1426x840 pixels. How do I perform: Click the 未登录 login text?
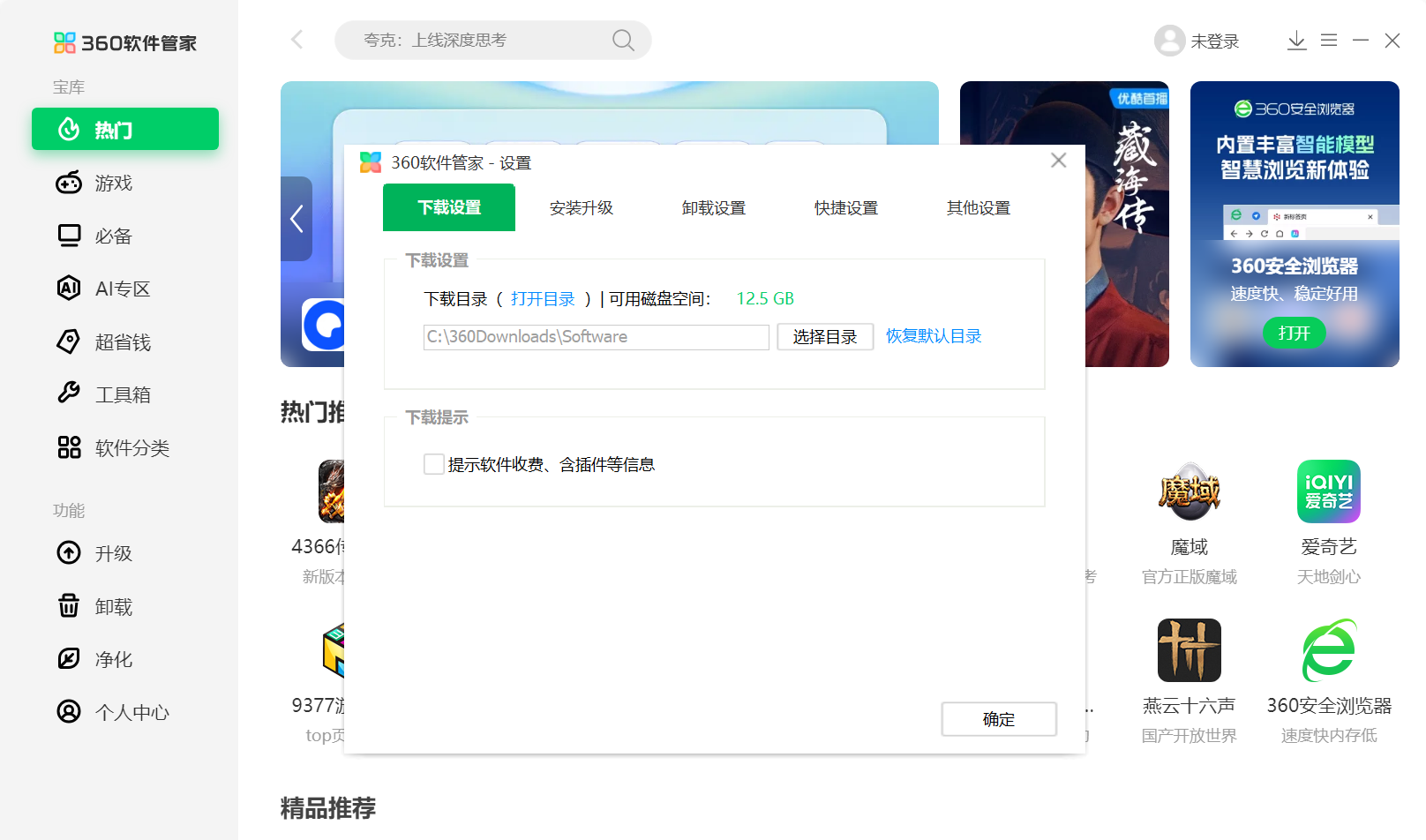[x=1215, y=41]
